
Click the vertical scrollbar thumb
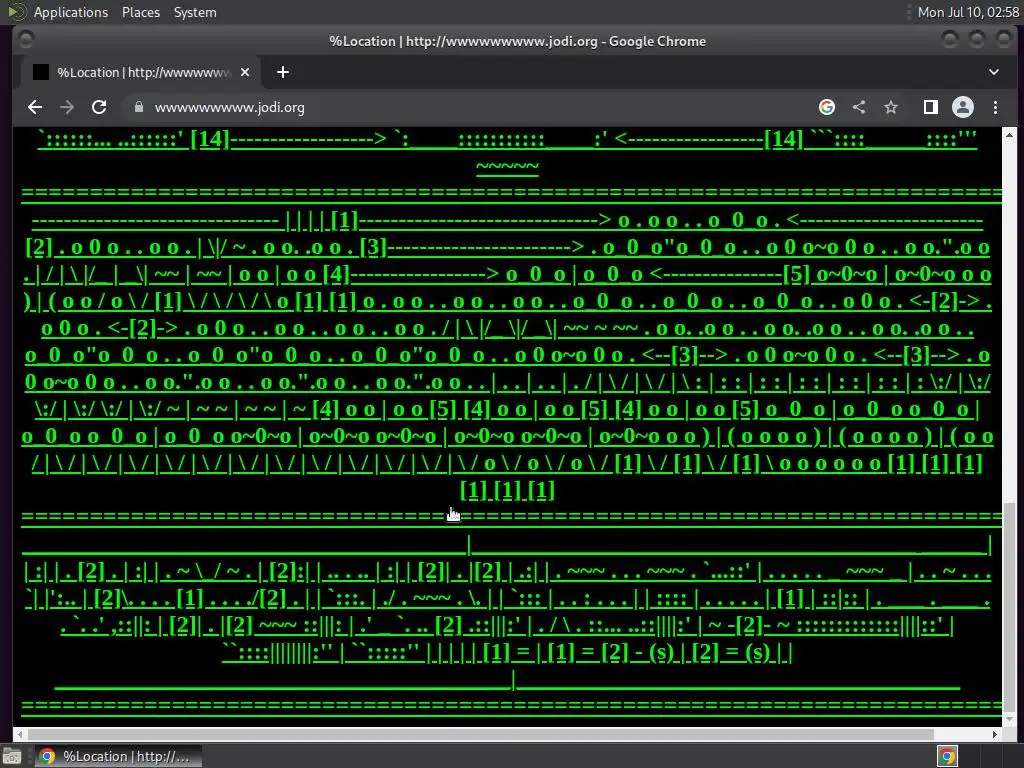1009,607
